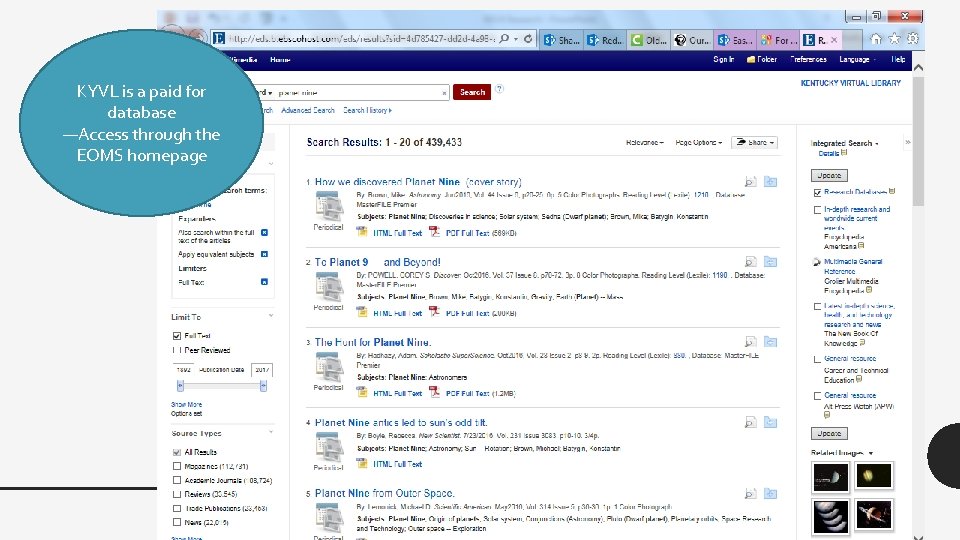The height and width of the screenshot is (540, 960).
Task: Open HTML Full Text for result 4
Action: pyautogui.click(x=397, y=464)
